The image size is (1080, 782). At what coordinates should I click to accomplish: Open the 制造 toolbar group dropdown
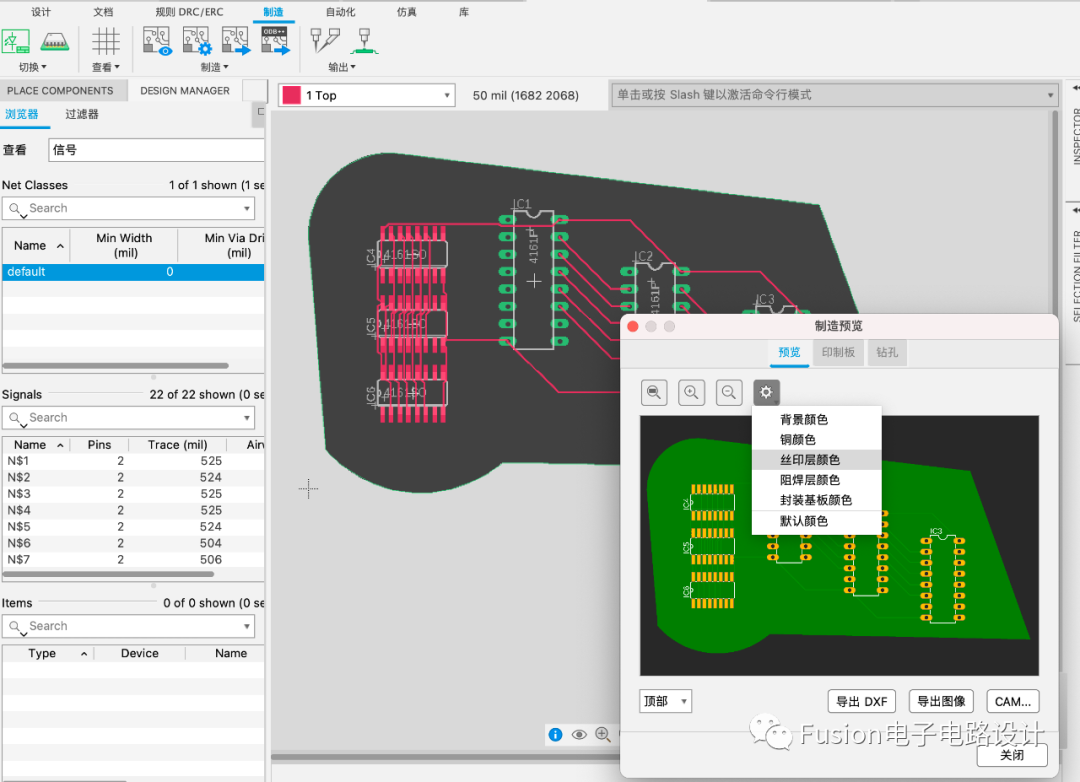point(214,67)
